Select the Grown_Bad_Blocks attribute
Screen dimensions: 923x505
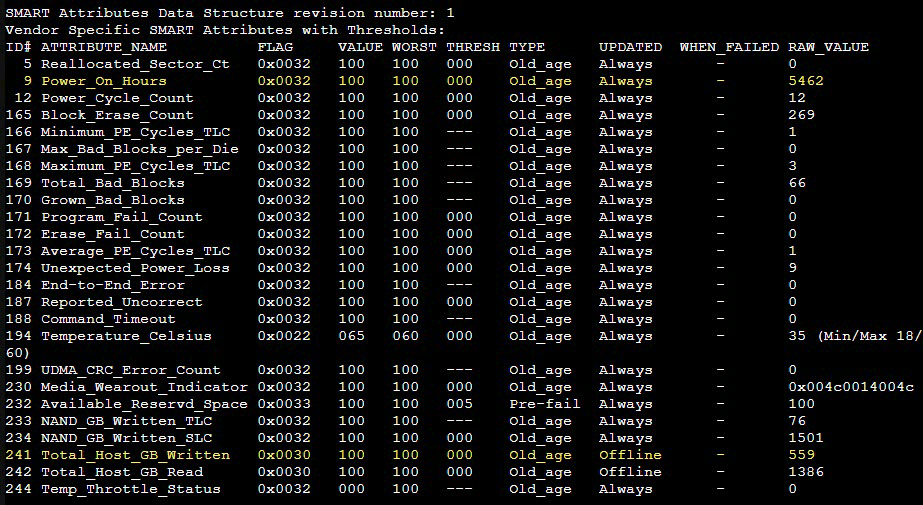[112, 201]
